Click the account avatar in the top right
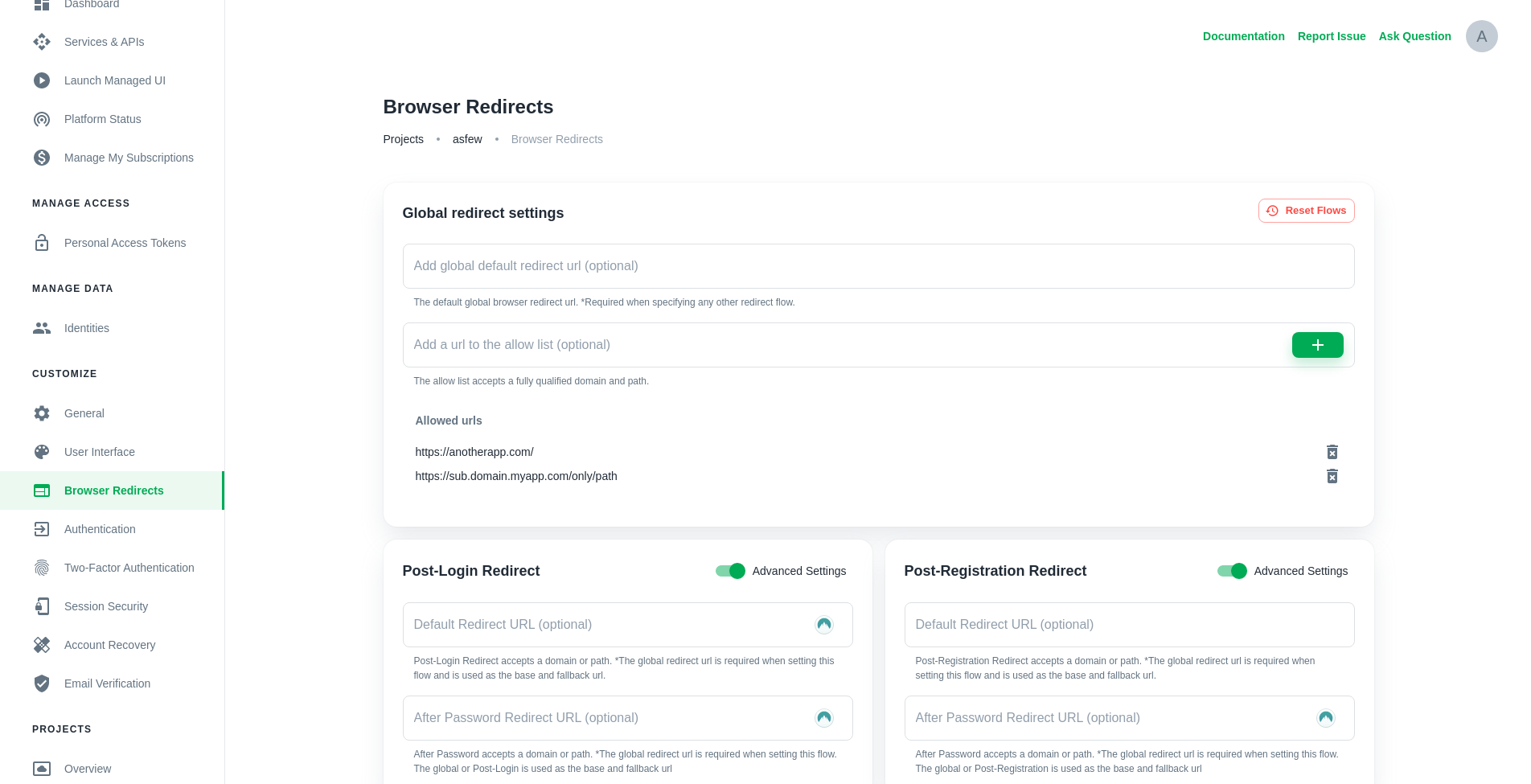 coord(1481,36)
